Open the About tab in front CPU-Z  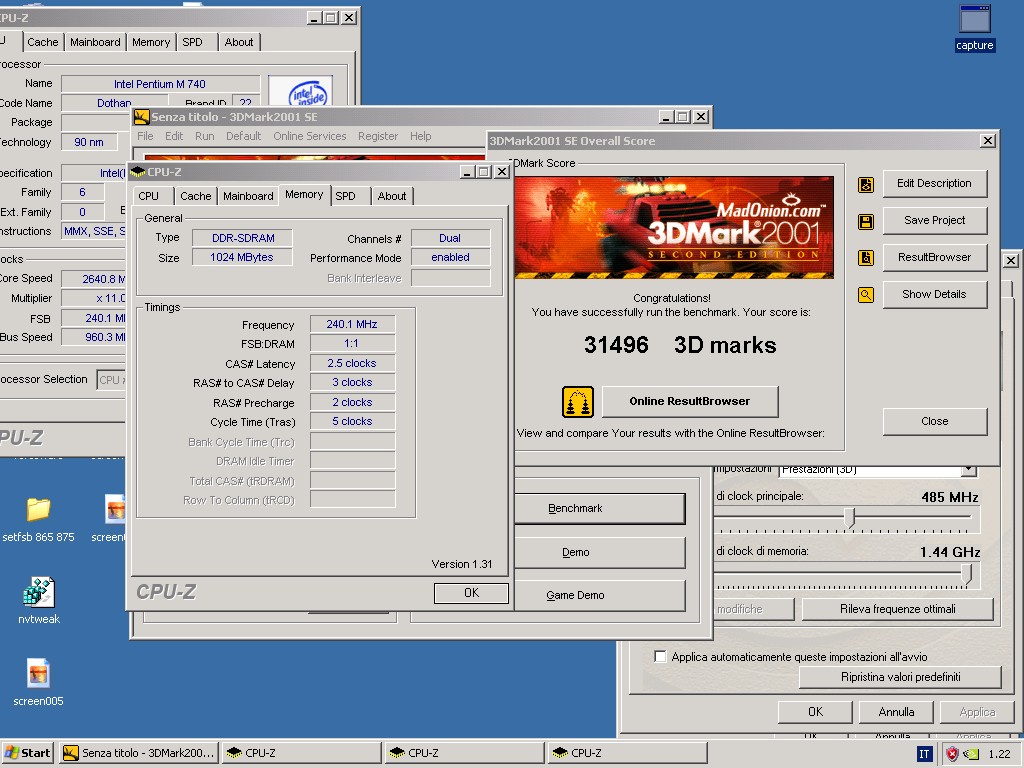392,196
